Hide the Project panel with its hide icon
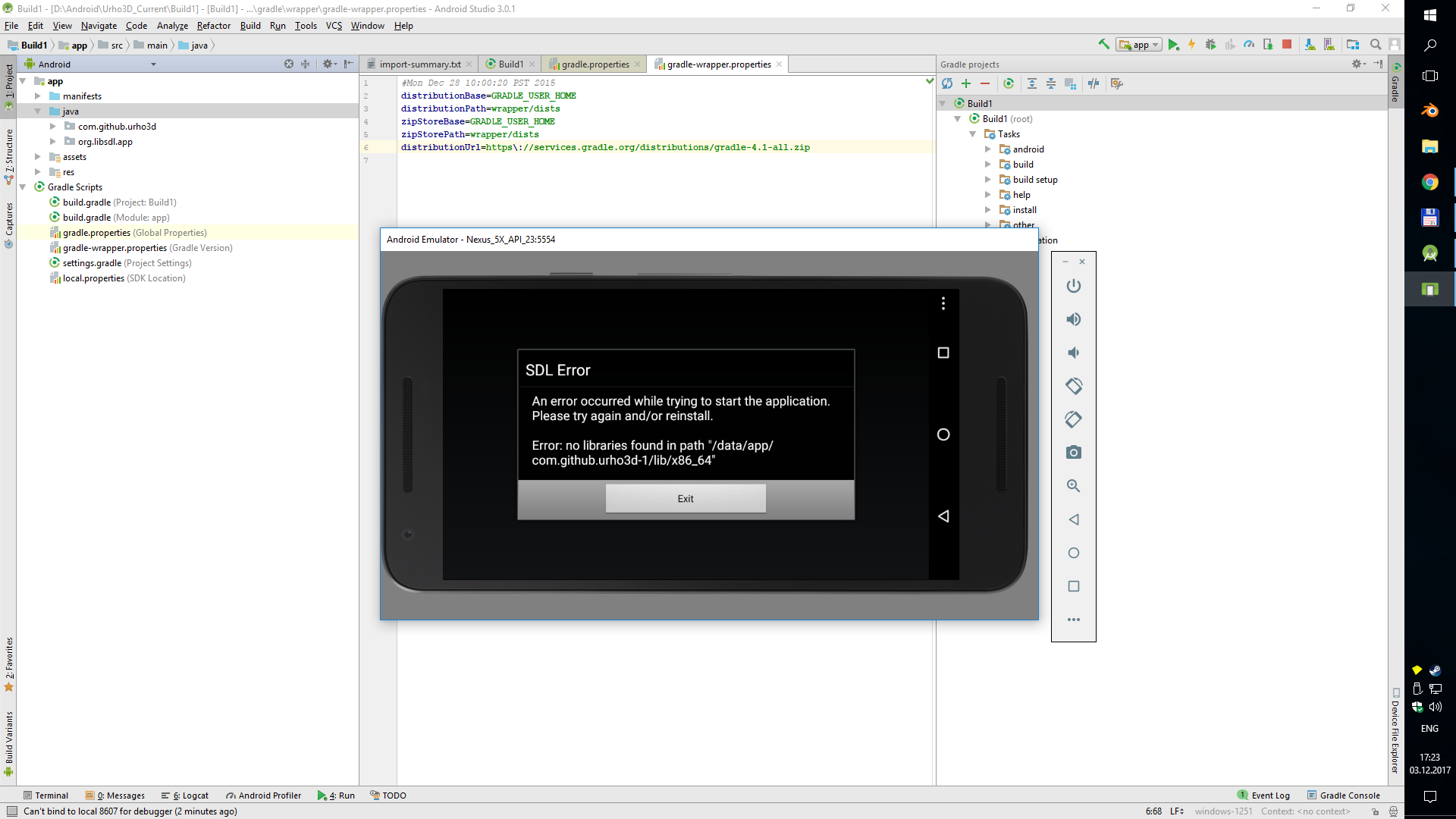This screenshot has height=819, width=1456. click(348, 64)
